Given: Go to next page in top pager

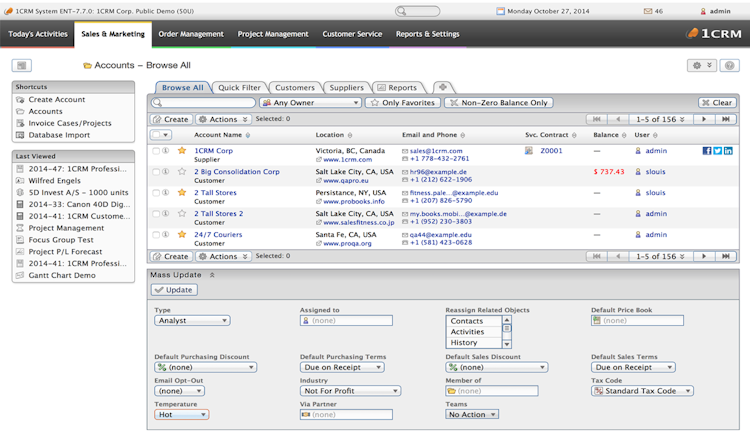Looking at the screenshot, I should pos(704,119).
